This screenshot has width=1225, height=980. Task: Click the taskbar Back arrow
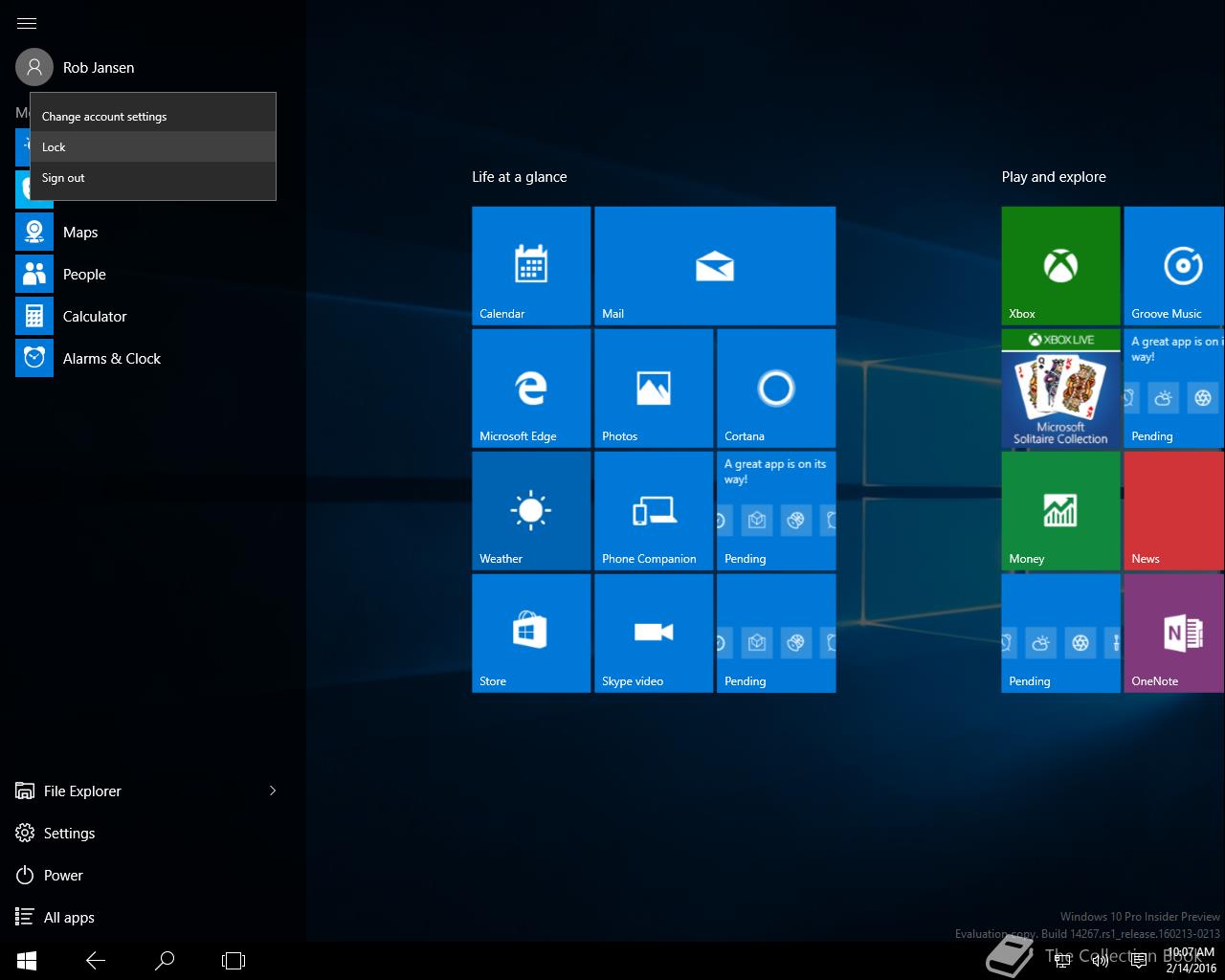96,960
